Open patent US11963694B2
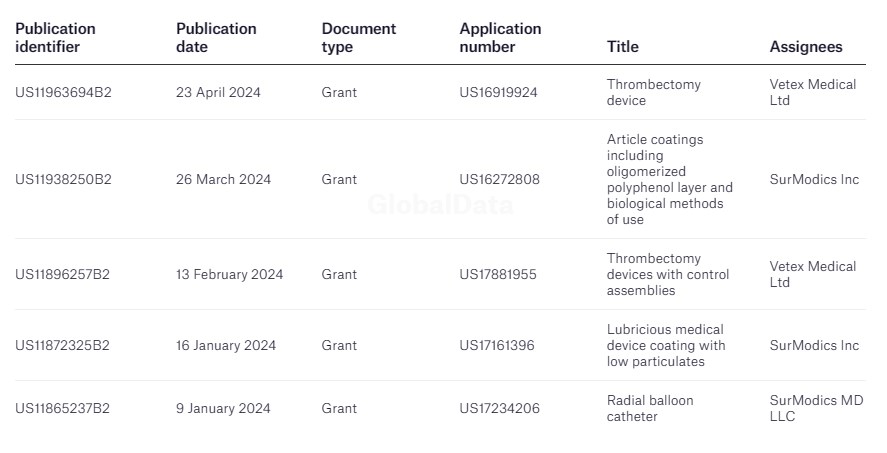887x453 pixels. coord(63,92)
